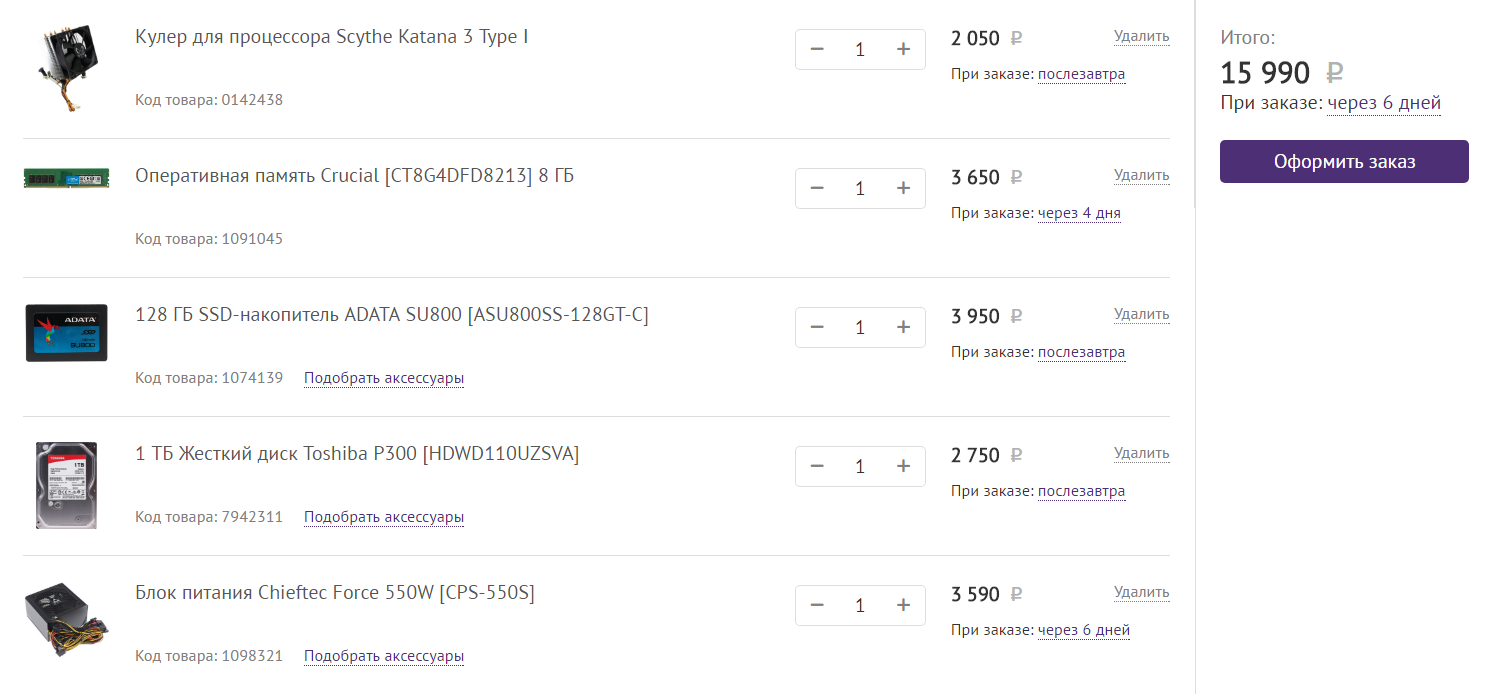Screen dimensions: 1492x694
Task: Decrease quantity of Toshiba P300 hard disk
Action: click(x=817, y=466)
